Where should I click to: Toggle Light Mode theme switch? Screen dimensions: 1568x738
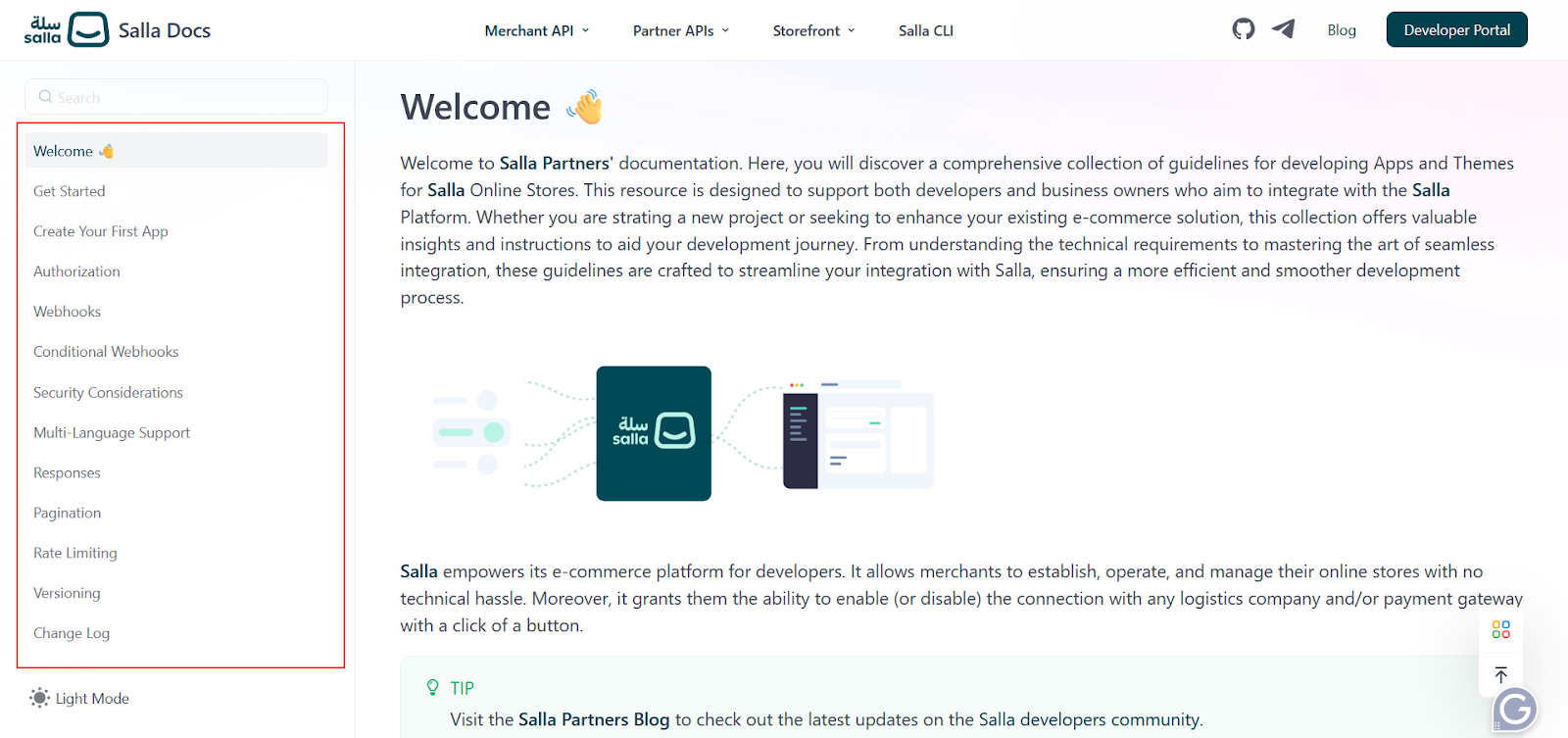(79, 698)
